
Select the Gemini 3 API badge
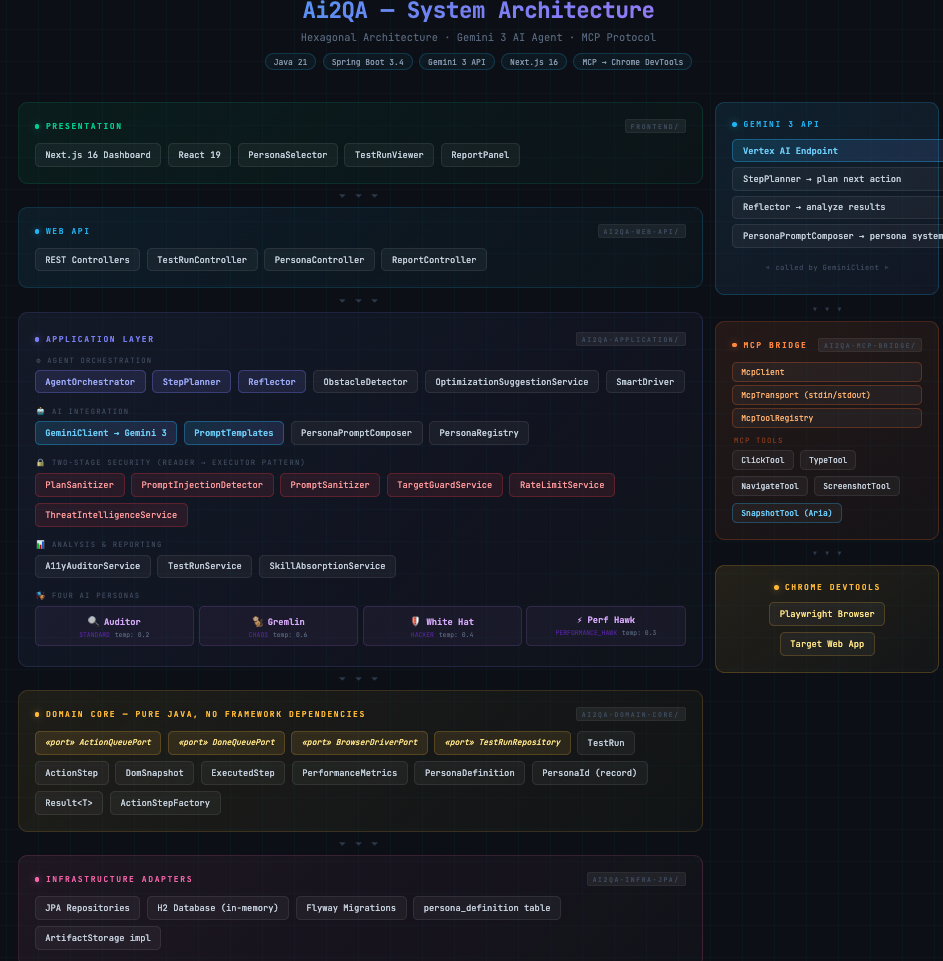(456, 62)
